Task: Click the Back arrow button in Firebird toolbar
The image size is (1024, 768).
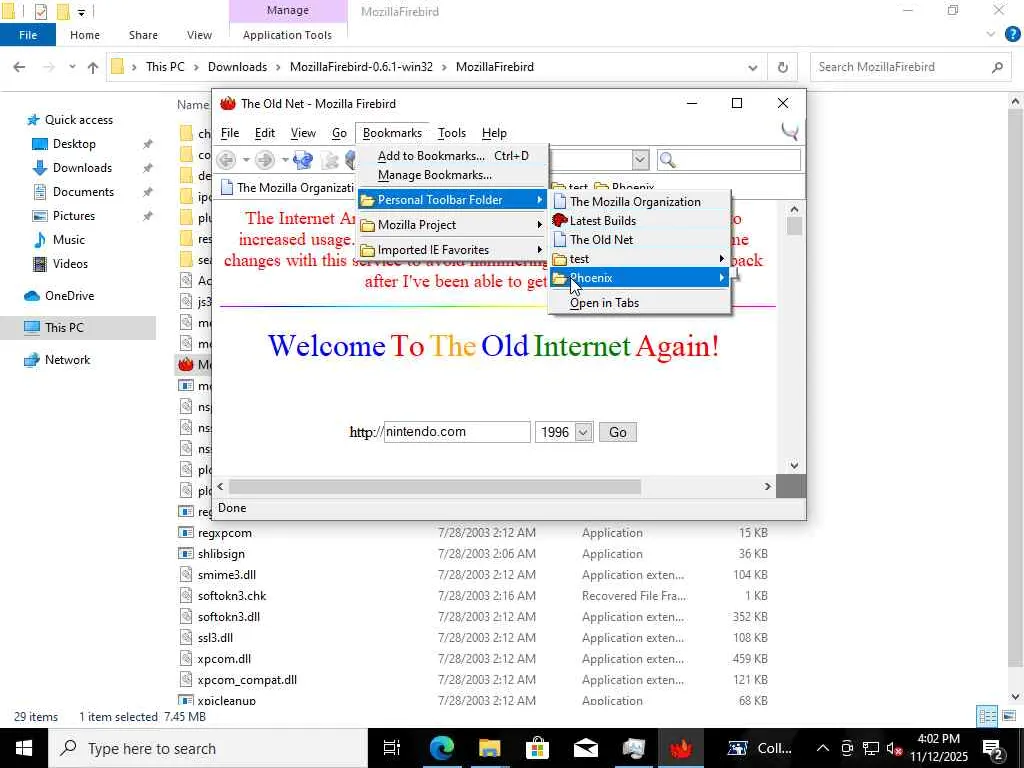Action: [x=226, y=159]
